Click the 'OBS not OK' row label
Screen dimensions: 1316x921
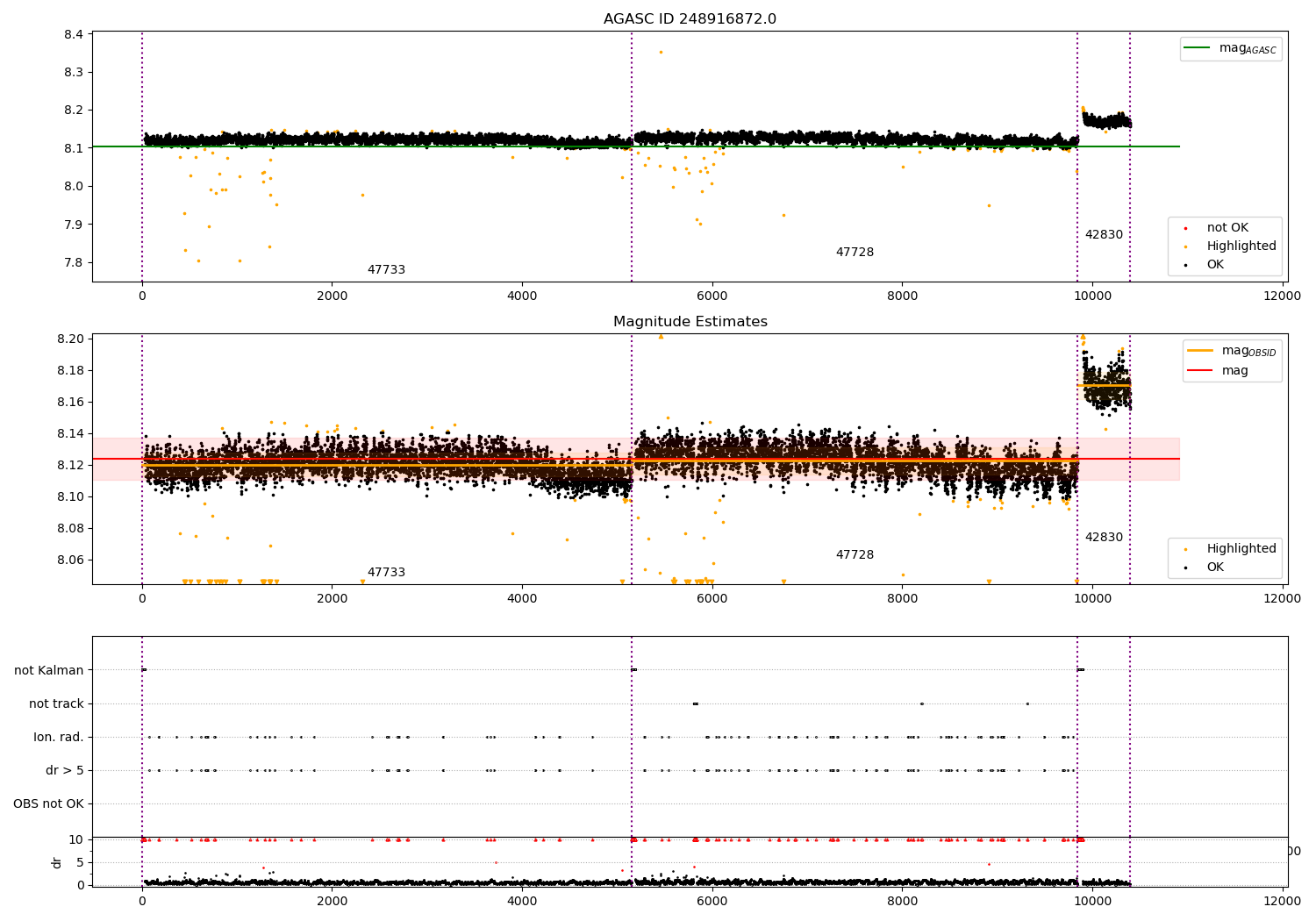pos(49,804)
